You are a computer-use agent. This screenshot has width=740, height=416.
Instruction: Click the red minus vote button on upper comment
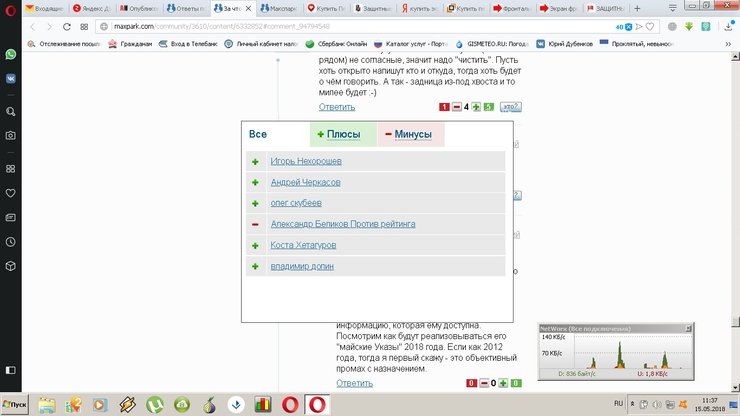(456, 107)
